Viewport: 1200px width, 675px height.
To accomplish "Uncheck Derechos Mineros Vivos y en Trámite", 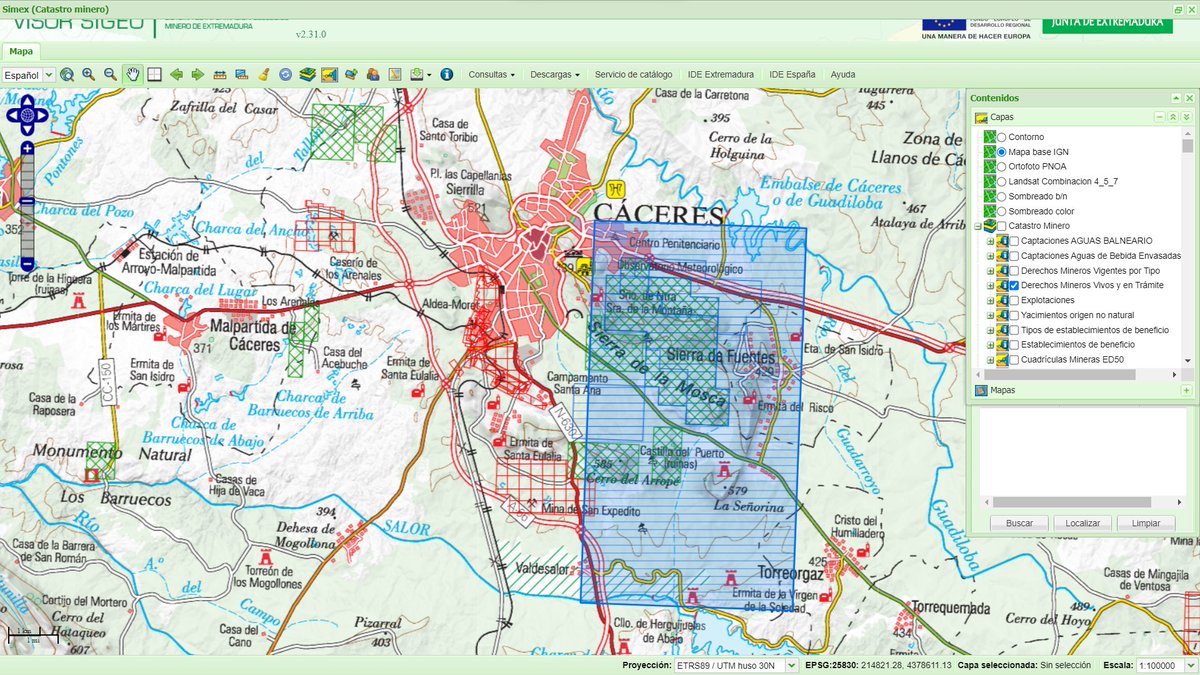I will click(1014, 285).
